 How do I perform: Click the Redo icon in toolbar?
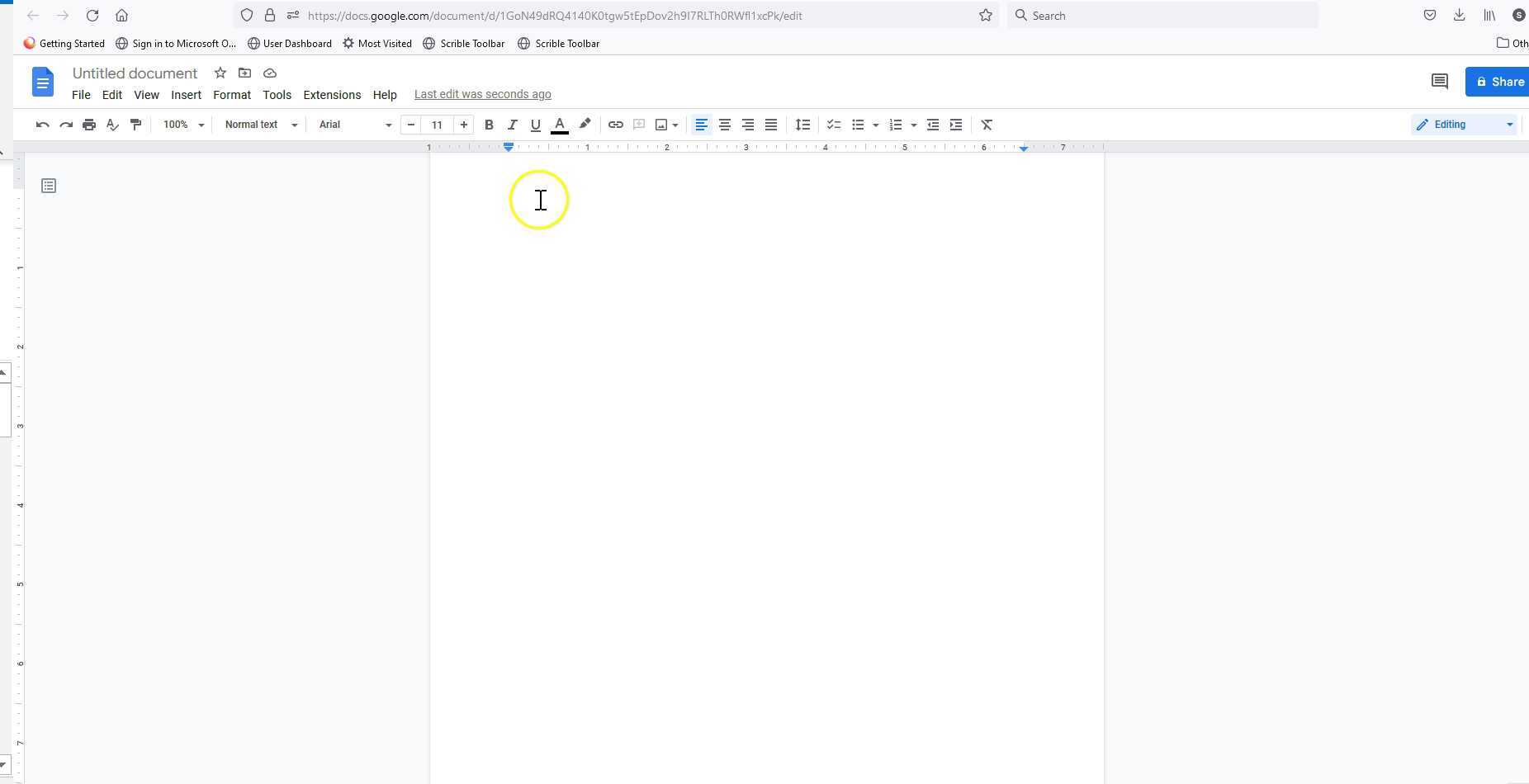(x=66, y=125)
